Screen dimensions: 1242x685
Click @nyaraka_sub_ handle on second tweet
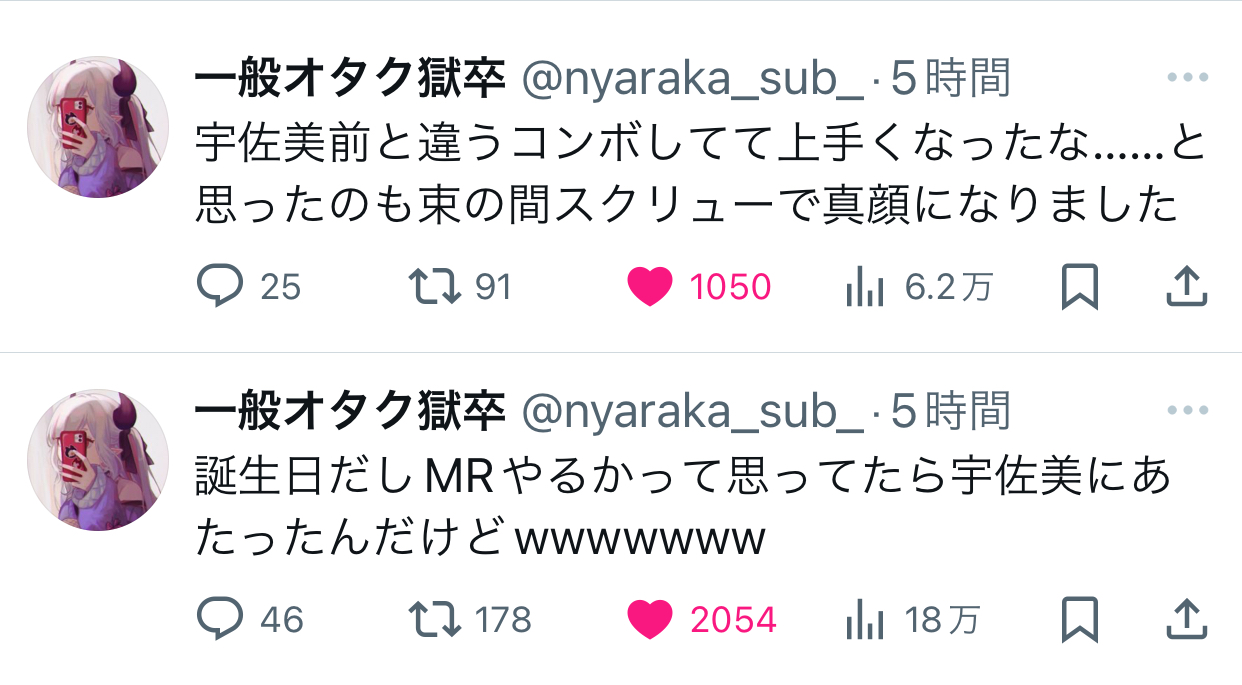click(692, 412)
